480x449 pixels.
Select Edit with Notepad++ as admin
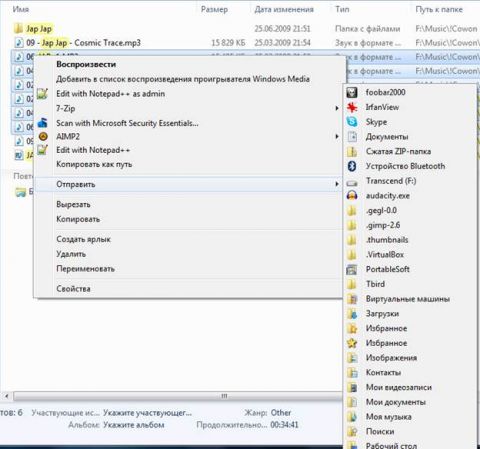pyautogui.click(x=111, y=94)
